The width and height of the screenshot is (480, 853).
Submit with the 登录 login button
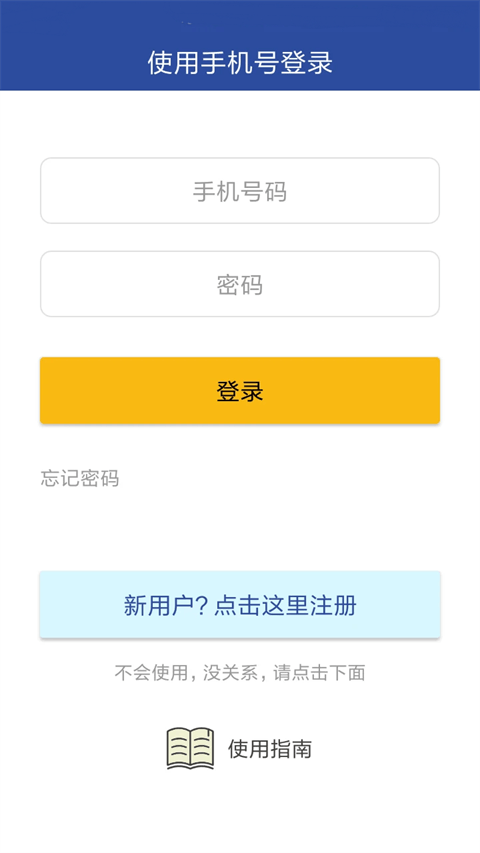[x=240, y=391]
